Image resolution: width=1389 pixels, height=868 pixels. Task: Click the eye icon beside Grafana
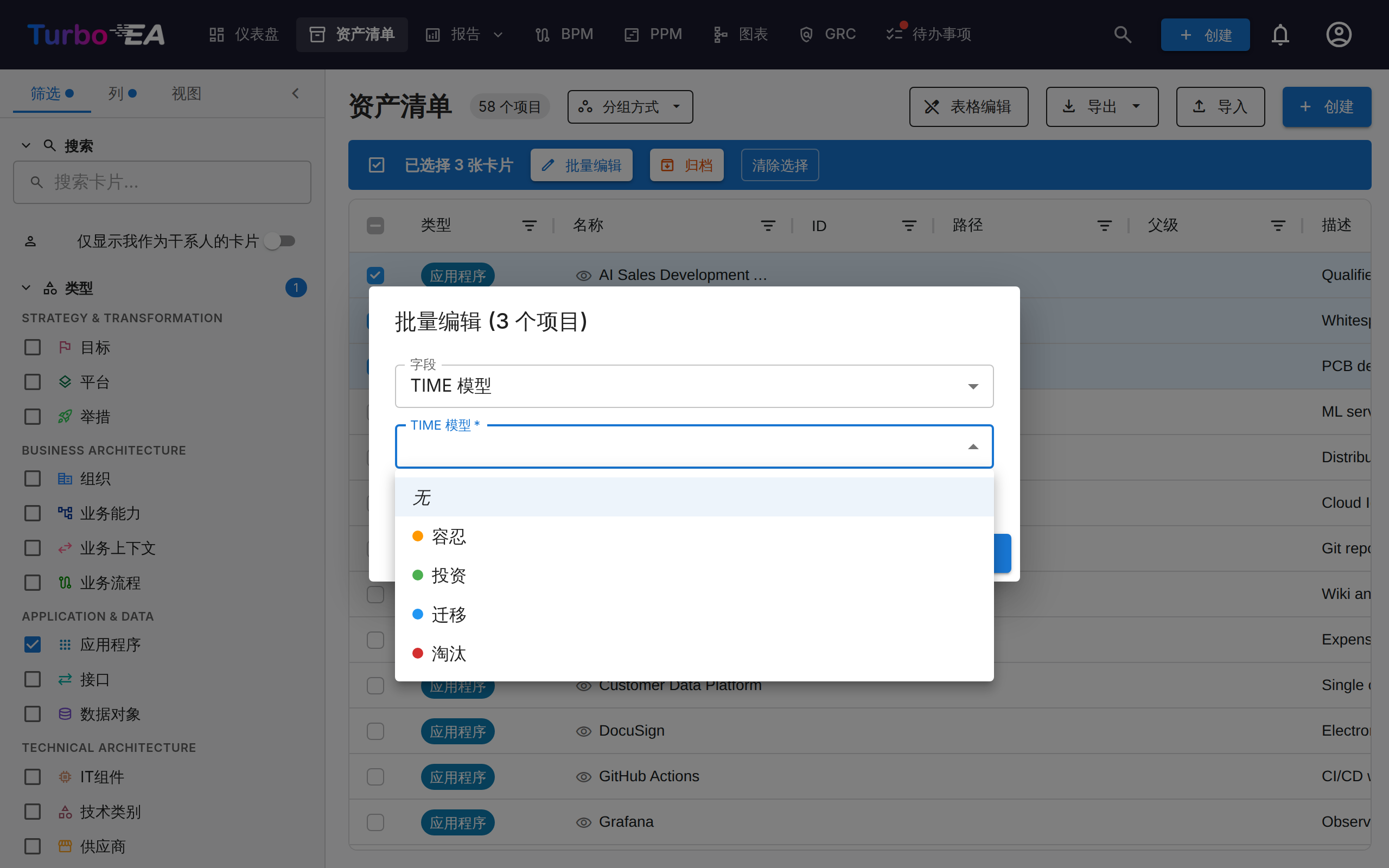click(584, 822)
